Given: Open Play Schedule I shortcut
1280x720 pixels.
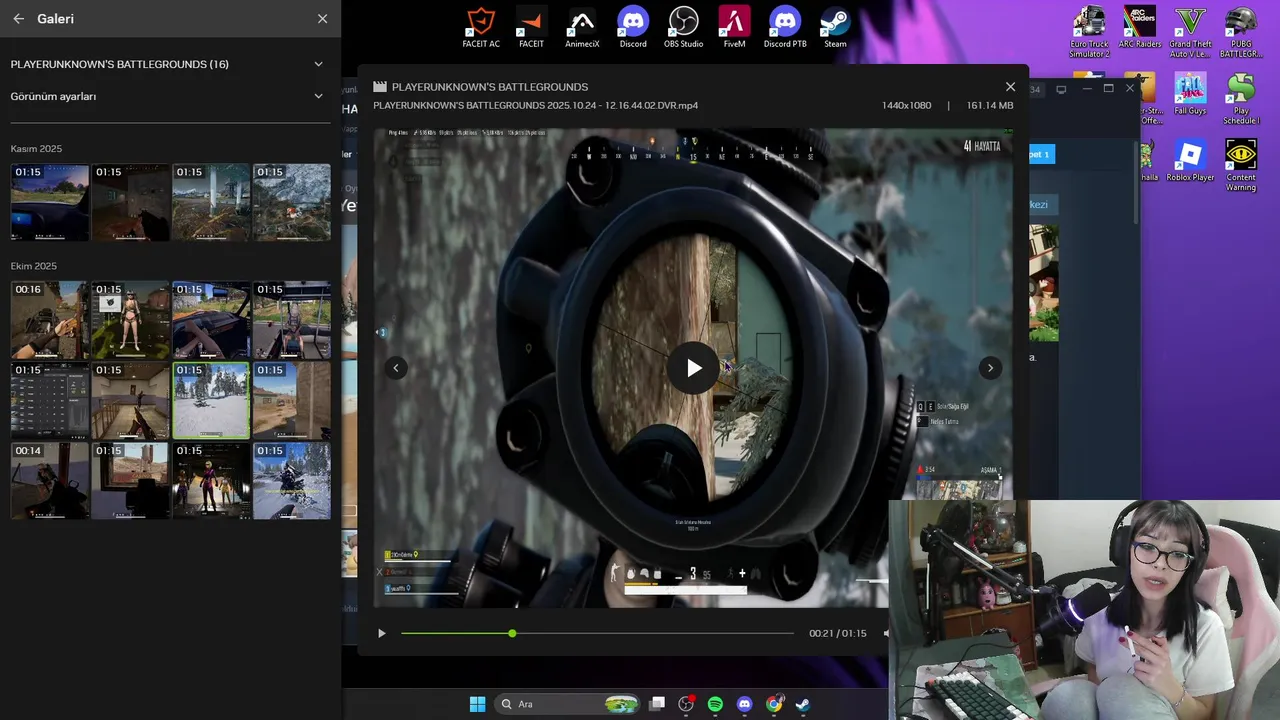Looking at the screenshot, I should tap(1241, 99).
